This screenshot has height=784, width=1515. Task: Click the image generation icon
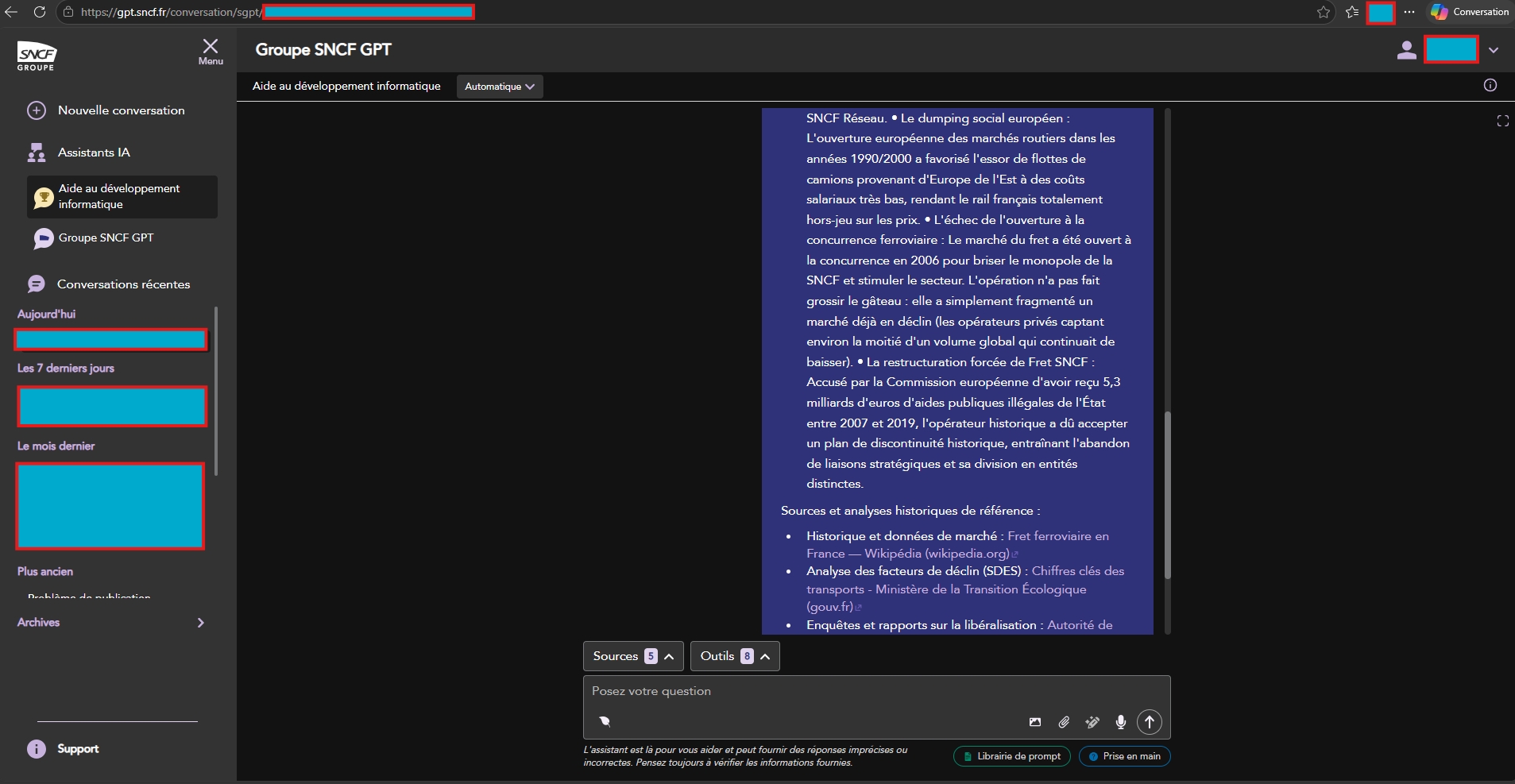[x=1034, y=722]
